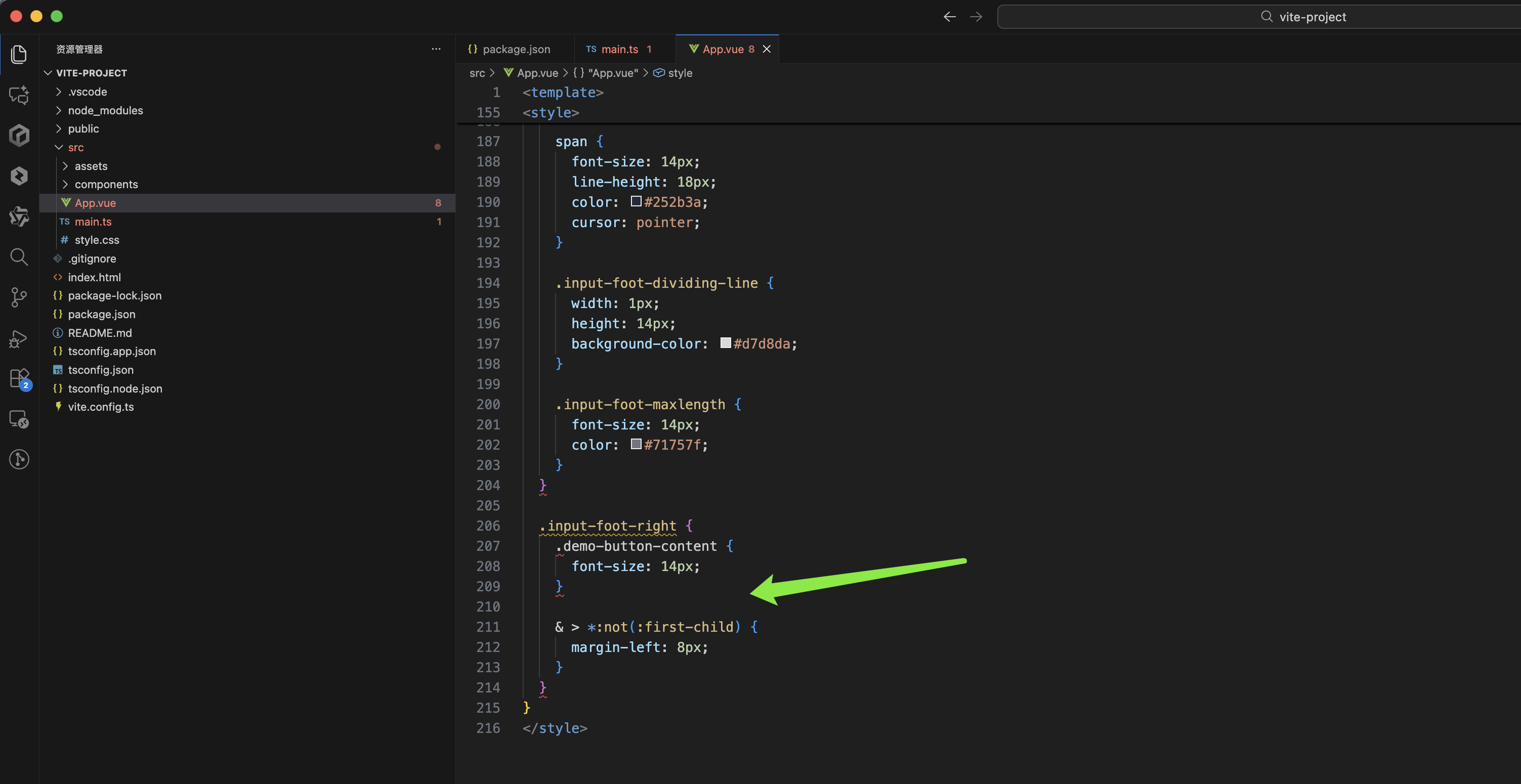This screenshot has width=1521, height=784.
Task: Open the Explorer view in the activity bar
Action: click(19, 54)
